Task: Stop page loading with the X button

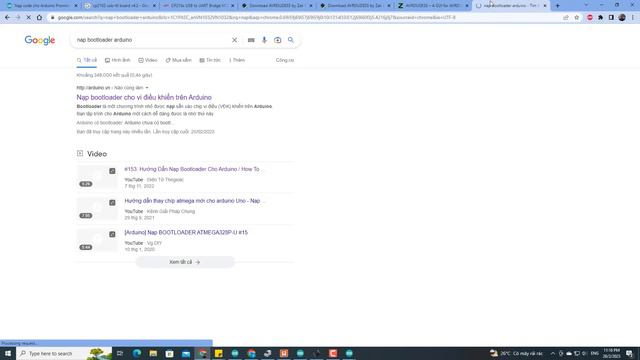Action: (29, 18)
